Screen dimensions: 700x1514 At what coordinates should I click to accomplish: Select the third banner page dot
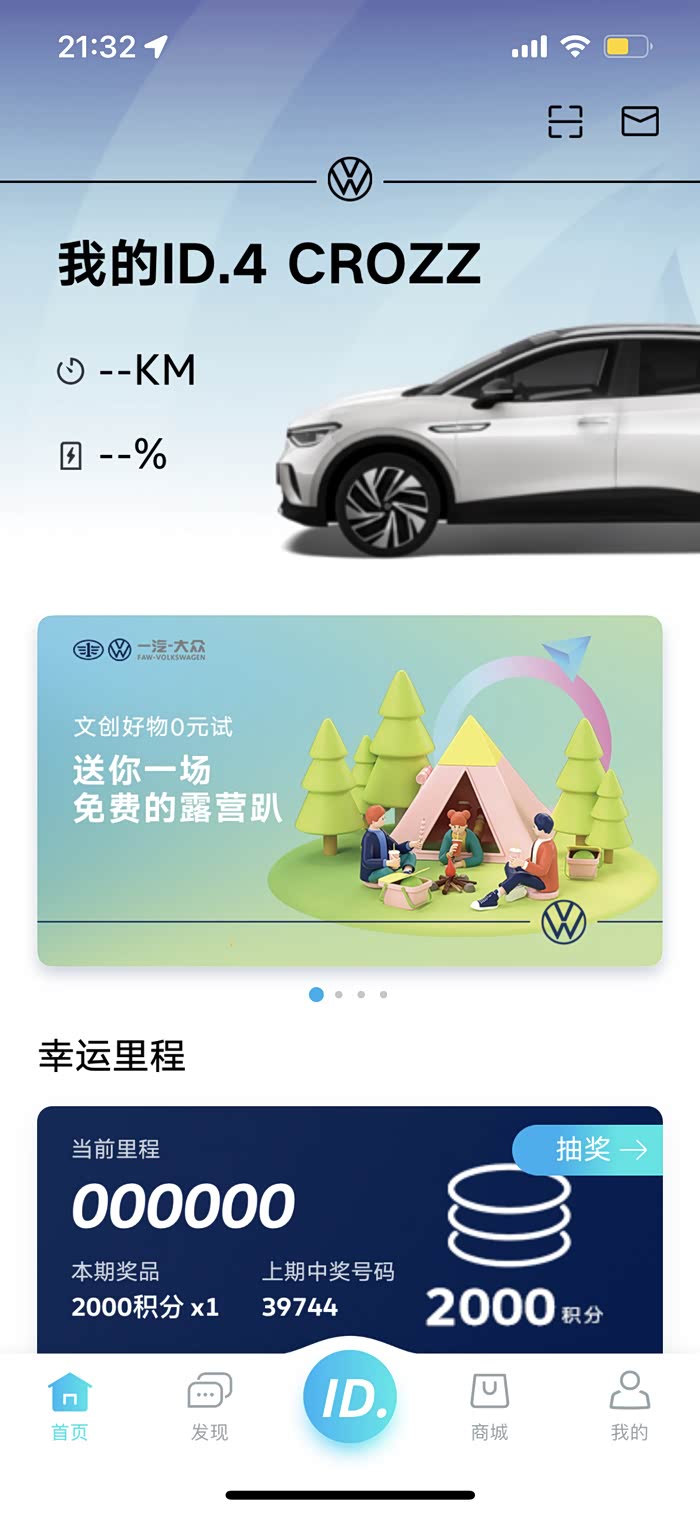[361, 994]
